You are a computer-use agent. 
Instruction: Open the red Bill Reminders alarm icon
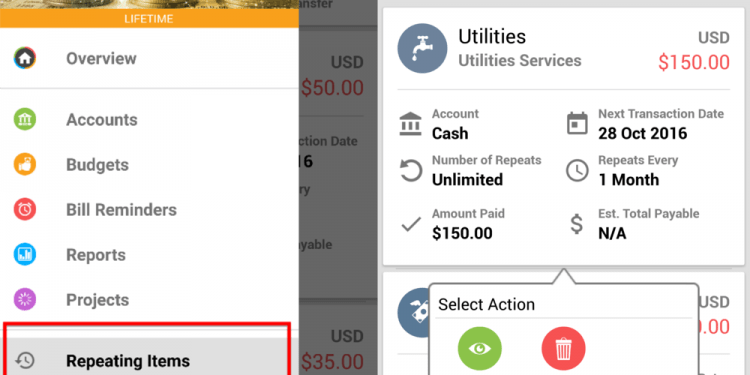24,209
